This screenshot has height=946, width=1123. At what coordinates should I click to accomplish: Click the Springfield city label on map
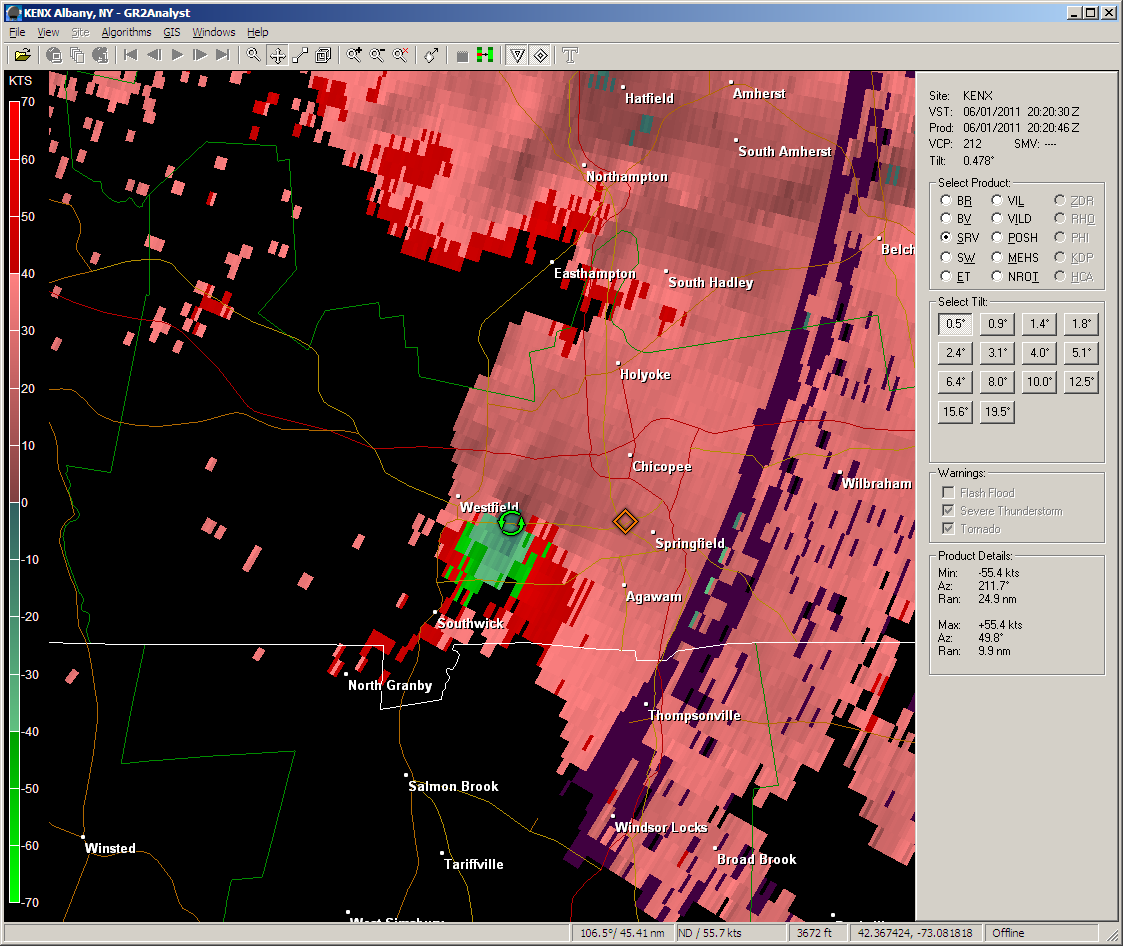690,544
